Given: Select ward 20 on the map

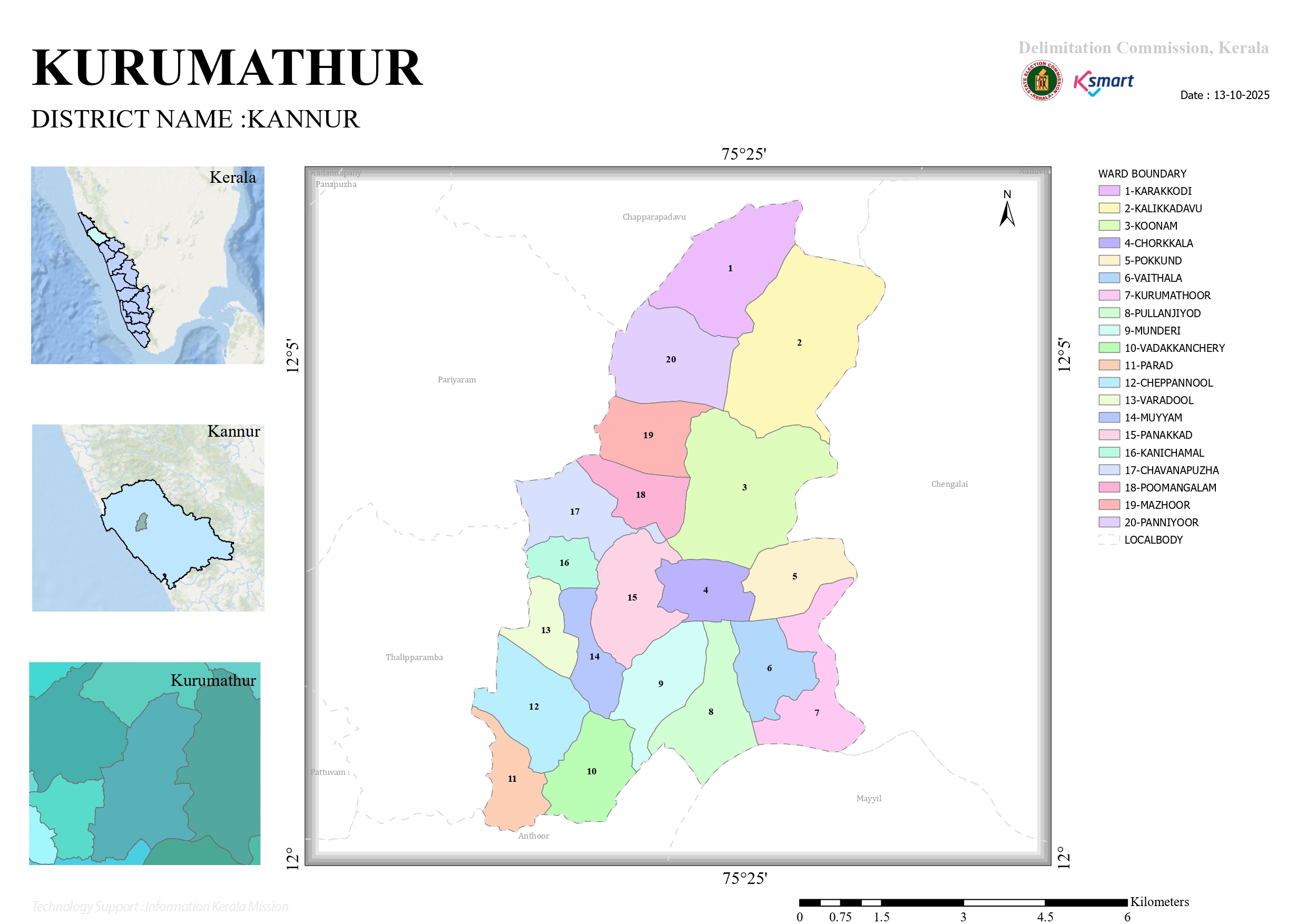Looking at the screenshot, I should pyautogui.click(x=671, y=359).
